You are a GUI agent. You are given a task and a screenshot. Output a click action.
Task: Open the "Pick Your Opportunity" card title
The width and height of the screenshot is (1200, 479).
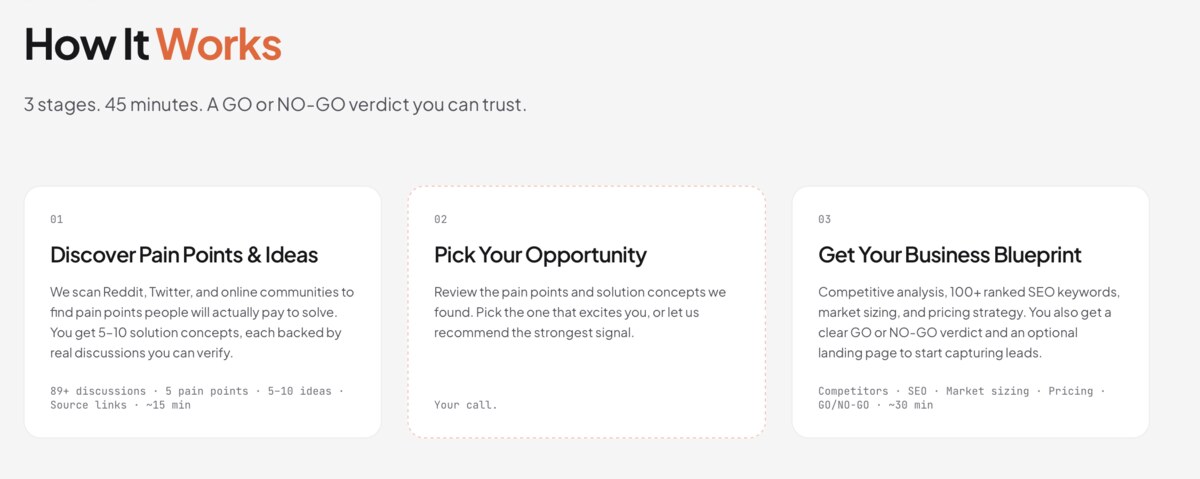tap(540, 255)
